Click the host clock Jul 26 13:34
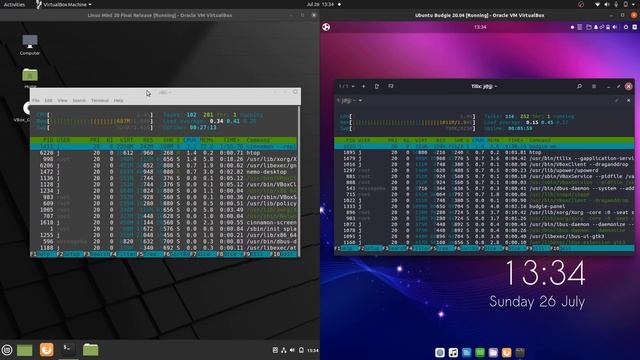The width and height of the screenshot is (640, 360). (320, 4)
